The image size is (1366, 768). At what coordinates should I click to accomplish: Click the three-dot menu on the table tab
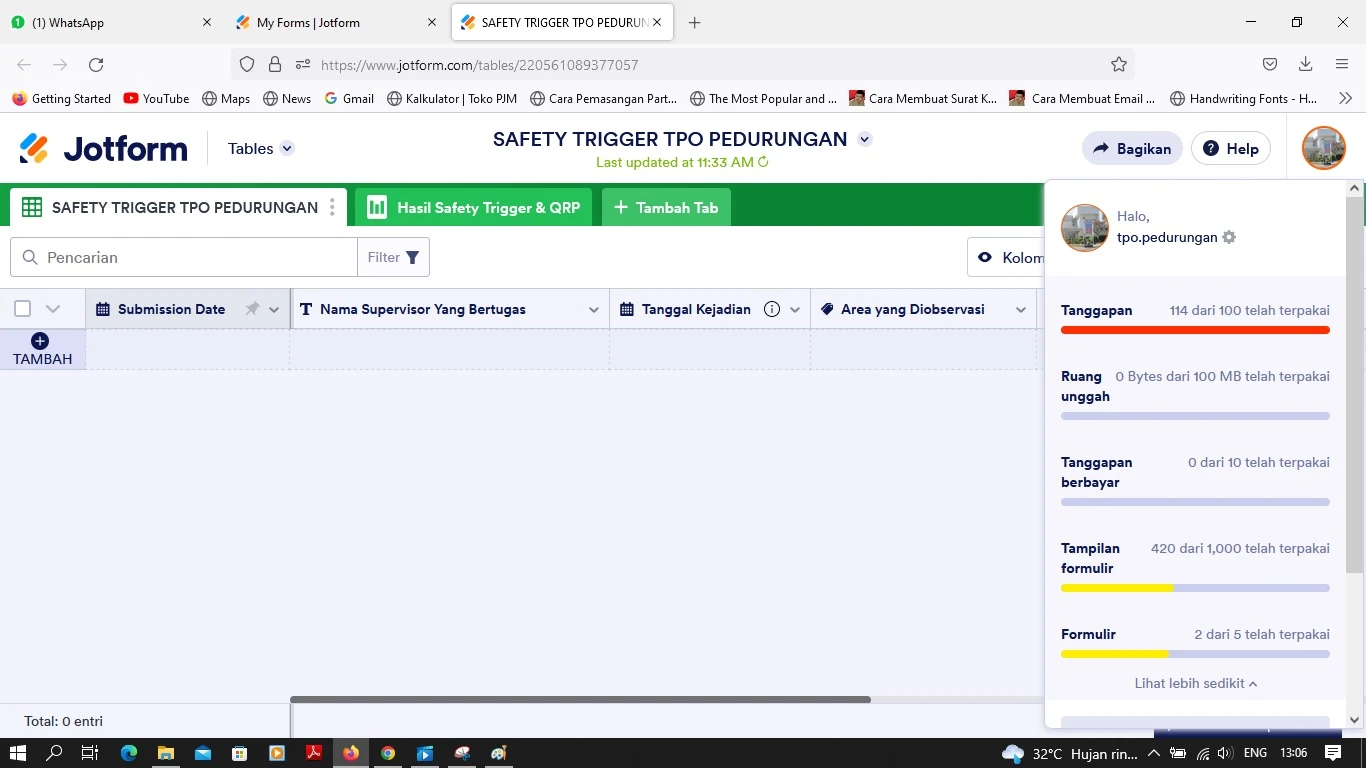(332, 207)
